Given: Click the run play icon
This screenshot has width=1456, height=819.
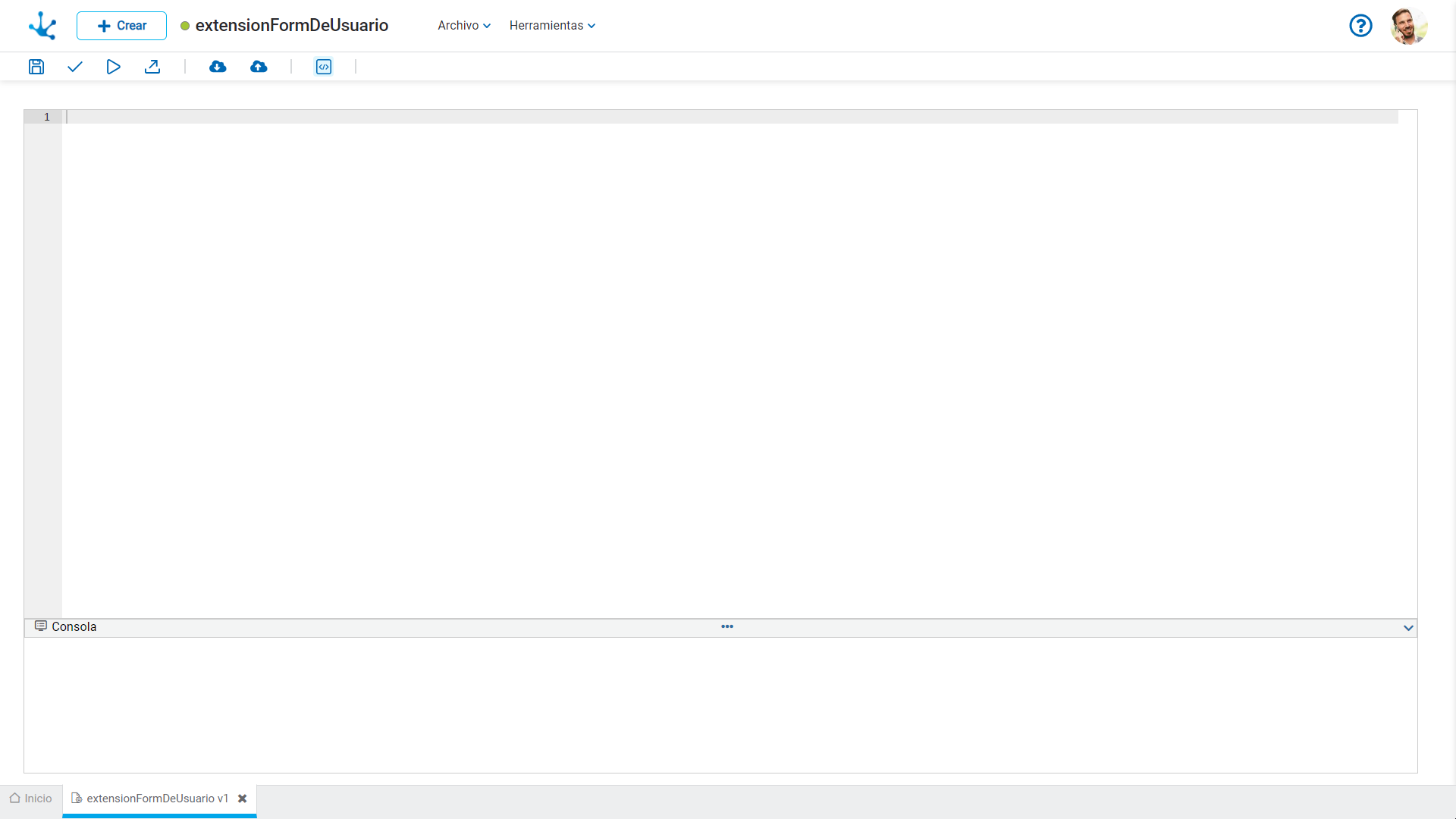Looking at the screenshot, I should [x=113, y=67].
